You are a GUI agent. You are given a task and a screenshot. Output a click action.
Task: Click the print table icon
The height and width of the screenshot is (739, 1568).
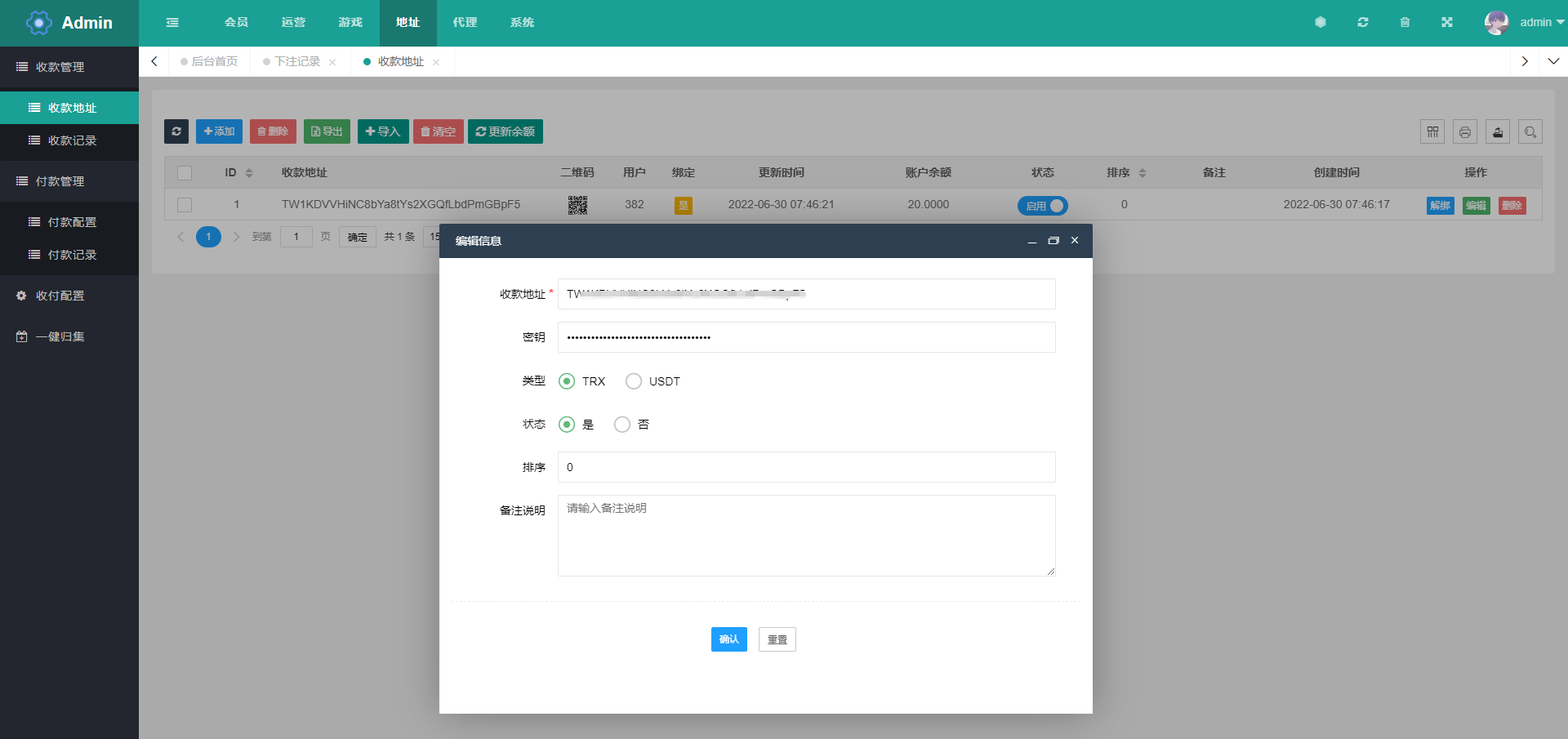tap(1465, 131)
